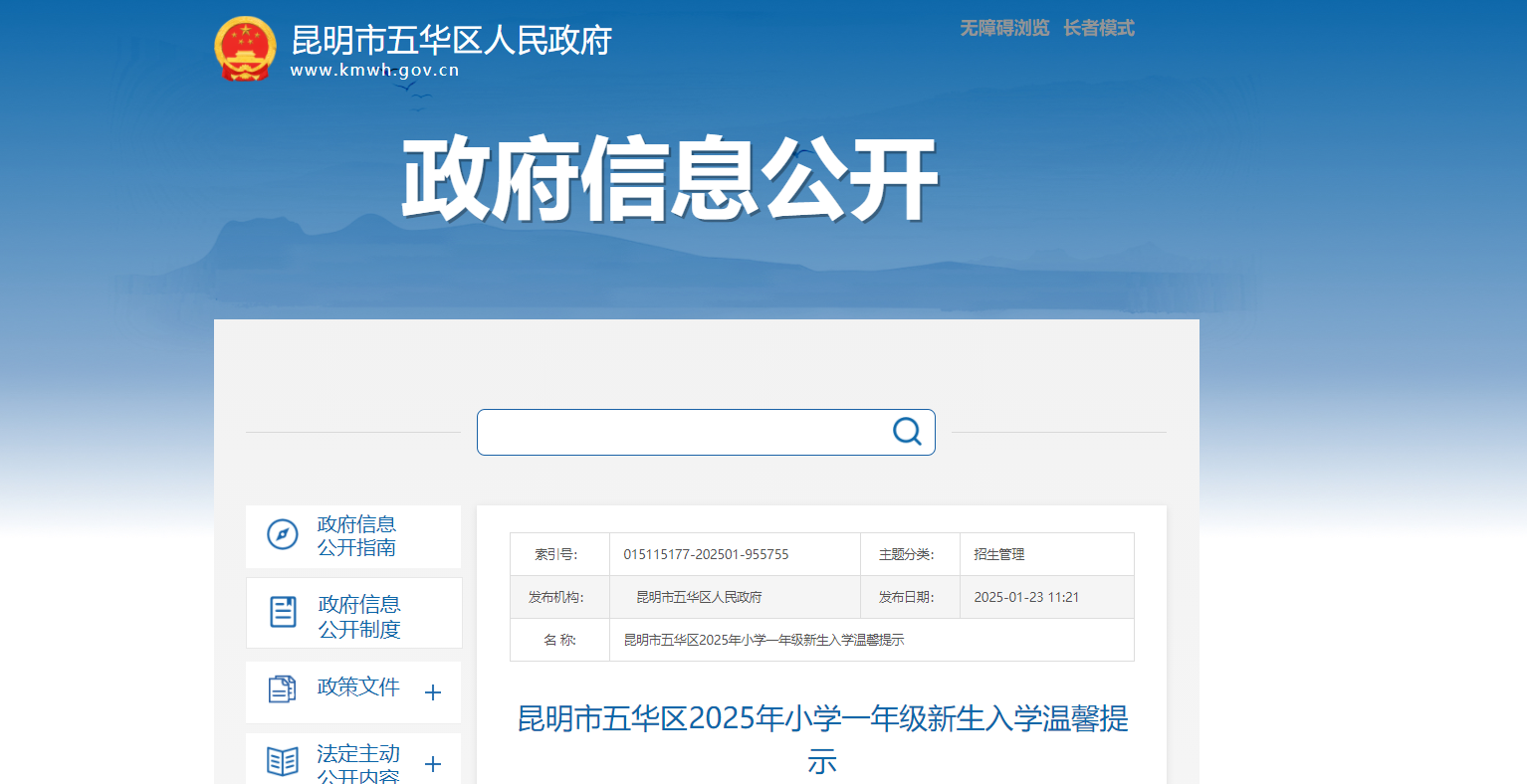1527x784 pixels.
Task: Click the national emblem logo
Action: pos(245,48)
